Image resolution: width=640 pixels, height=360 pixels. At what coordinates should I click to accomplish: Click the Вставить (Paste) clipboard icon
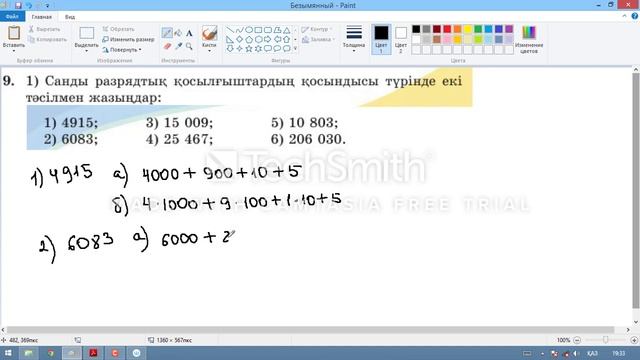[14, 33]
